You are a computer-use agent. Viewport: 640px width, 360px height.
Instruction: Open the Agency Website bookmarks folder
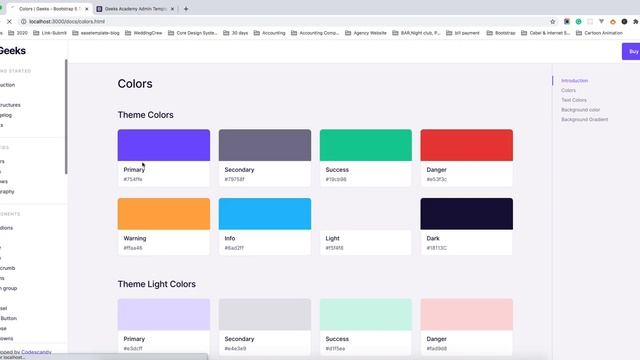click(366, 33)
